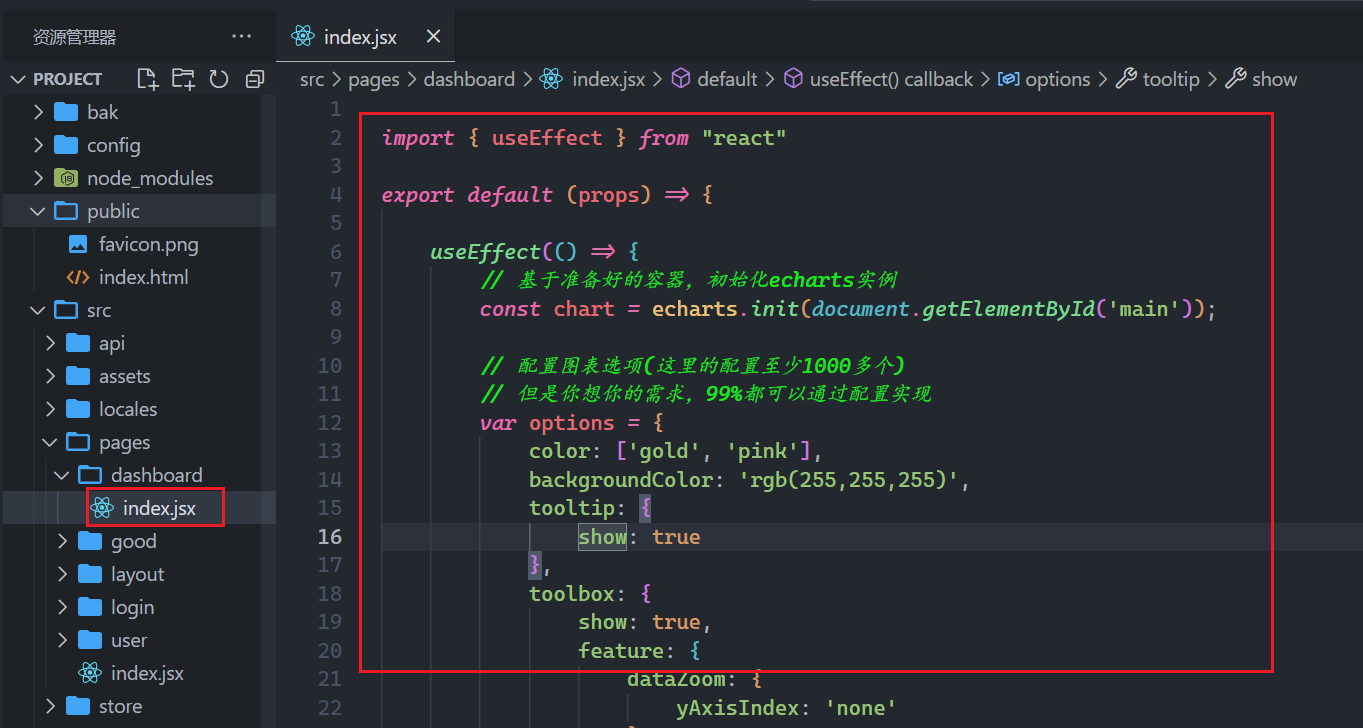The image size is (1363, 728).
Task: Click New File icon in explorer header
Action: click(x=147, y=79)
